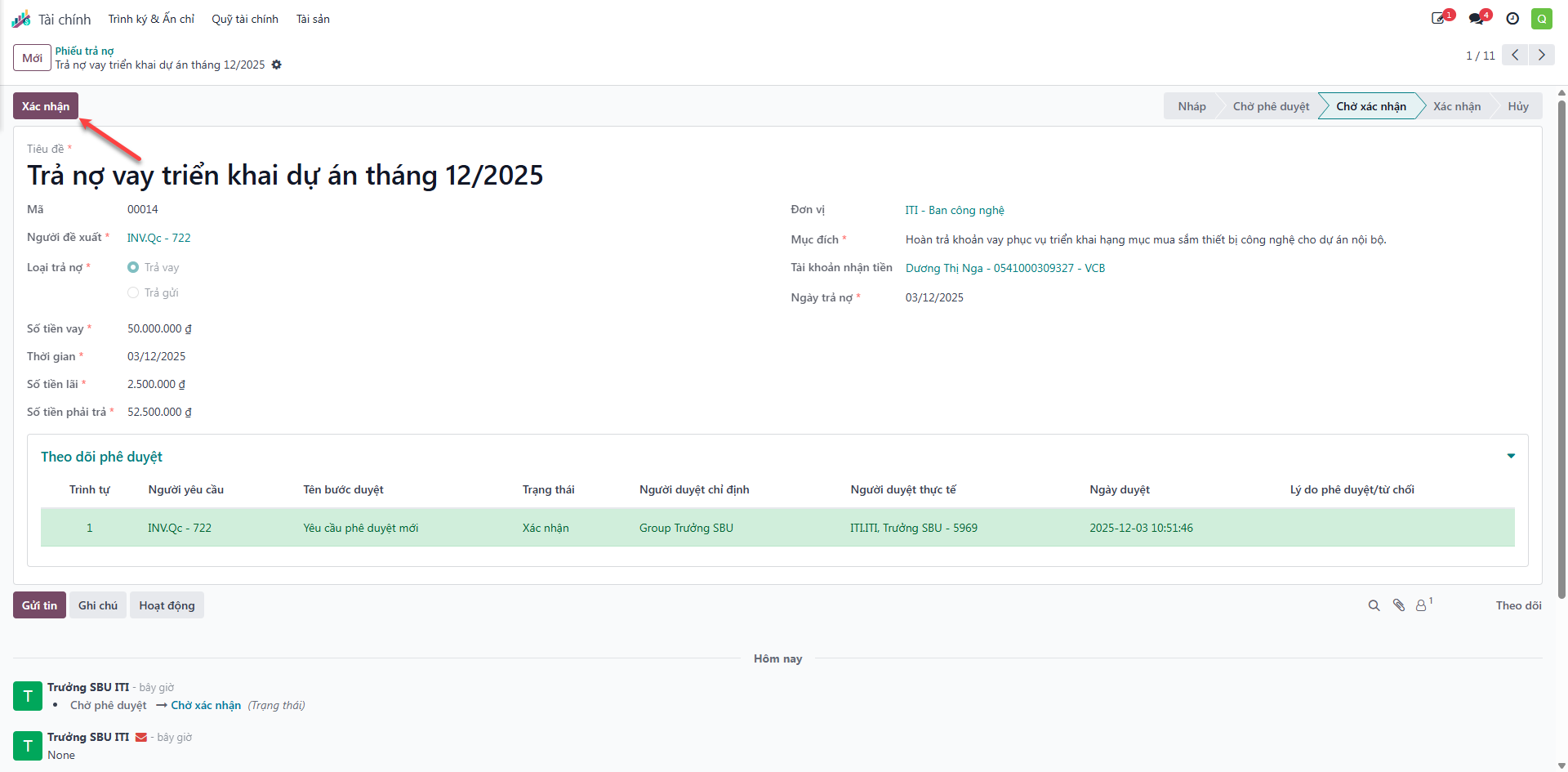The width and height of the screenshot is (1568, 772).
Task: Click the Xác nhận action button
Action: pos(46,106)
